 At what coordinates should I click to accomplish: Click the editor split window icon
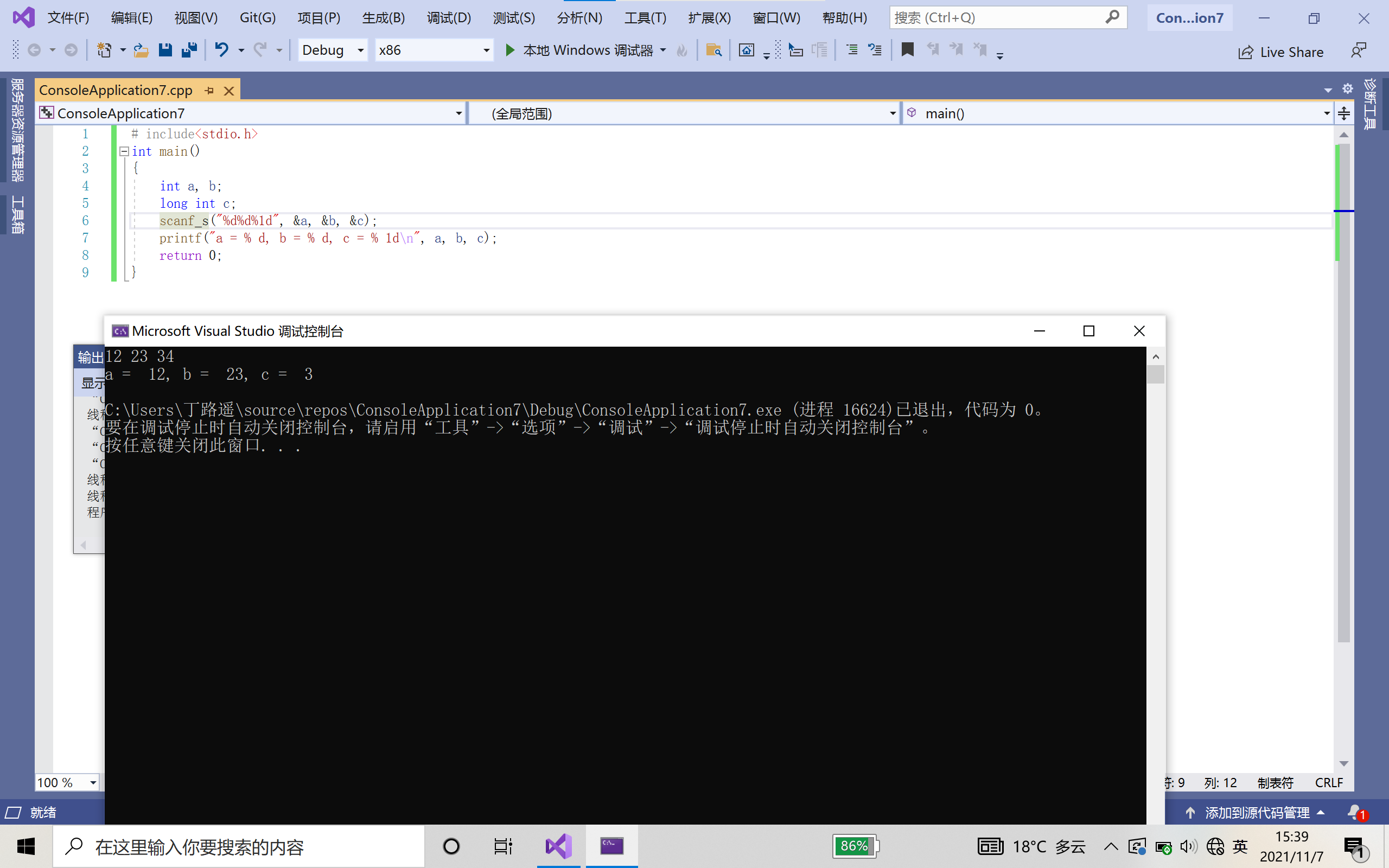pyautogui.click(x=1344, y=113)
